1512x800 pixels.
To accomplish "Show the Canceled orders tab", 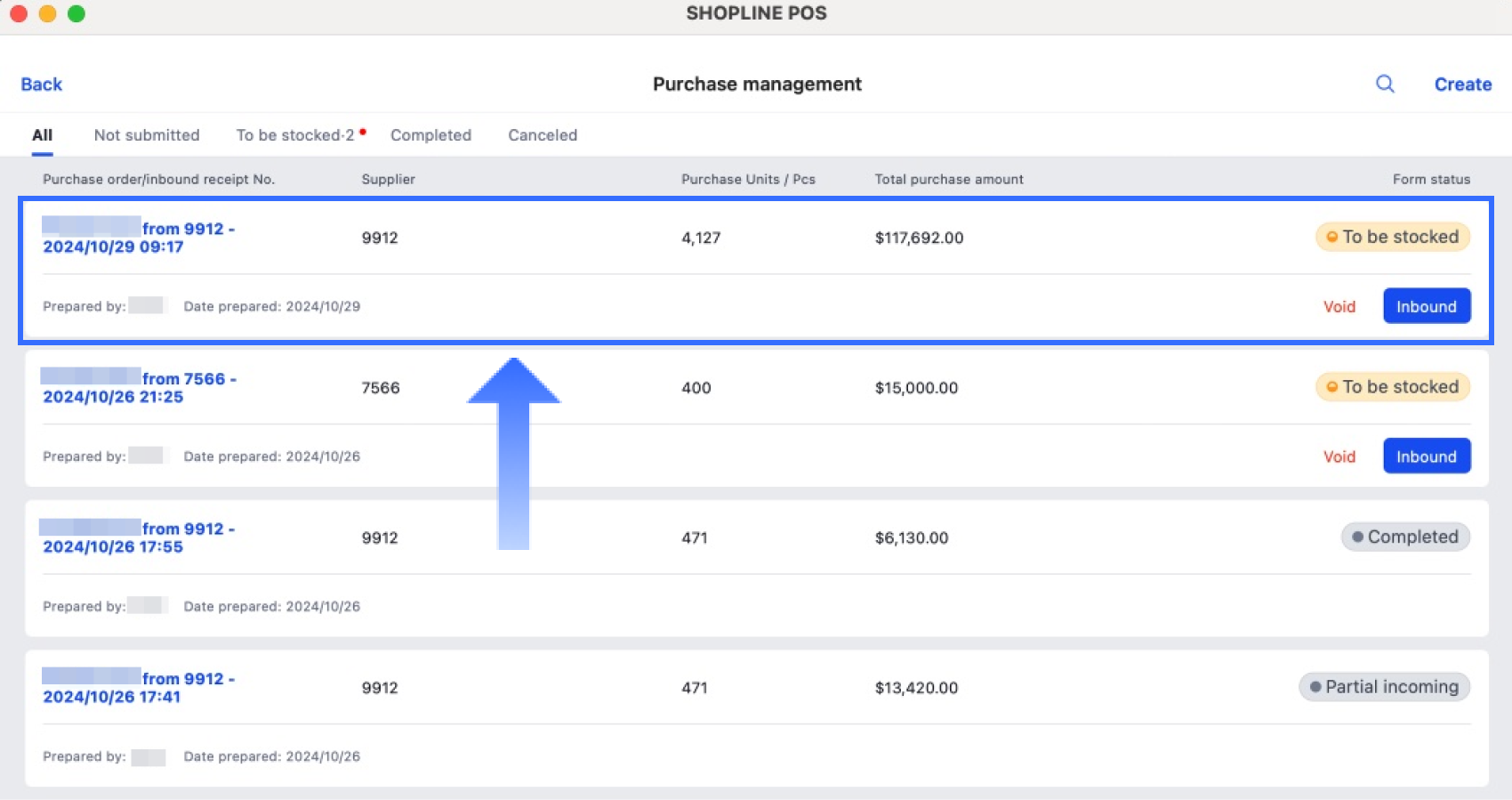I will (543, 135).
